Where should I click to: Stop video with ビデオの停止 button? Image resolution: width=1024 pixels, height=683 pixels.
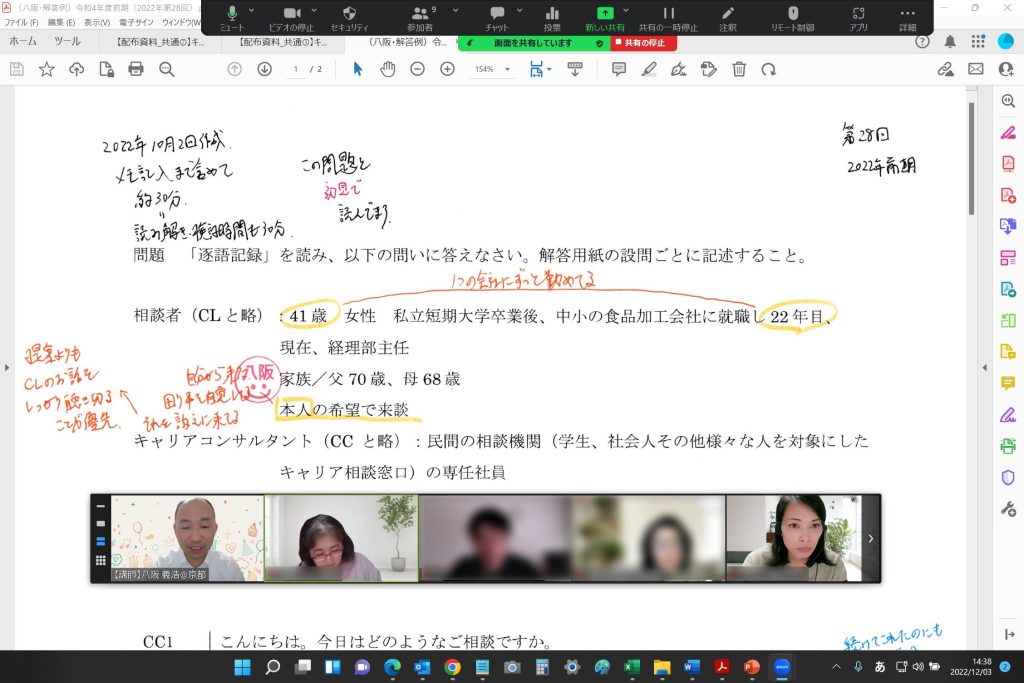point(292,17)
